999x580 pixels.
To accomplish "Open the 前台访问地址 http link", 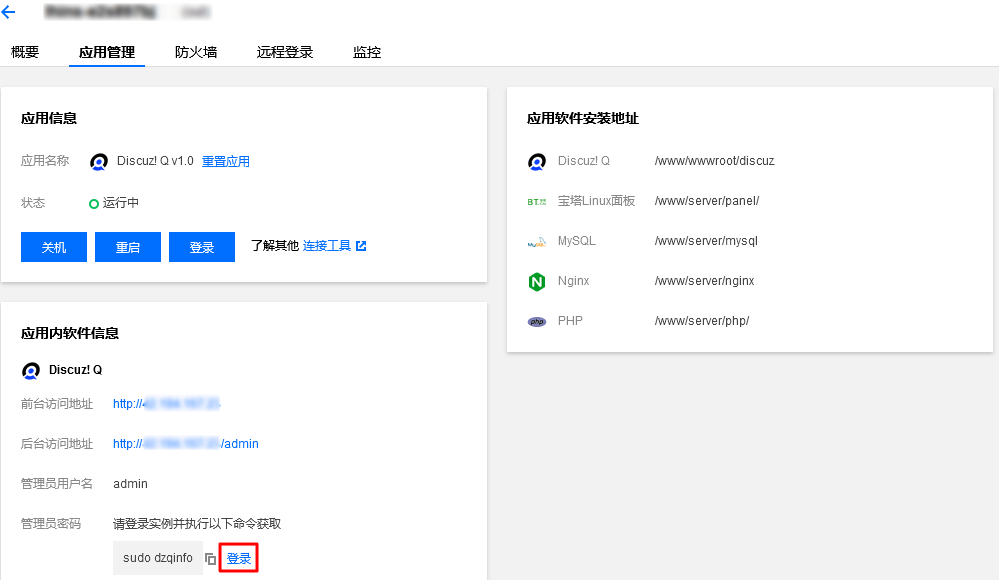I will pos(167,403).
